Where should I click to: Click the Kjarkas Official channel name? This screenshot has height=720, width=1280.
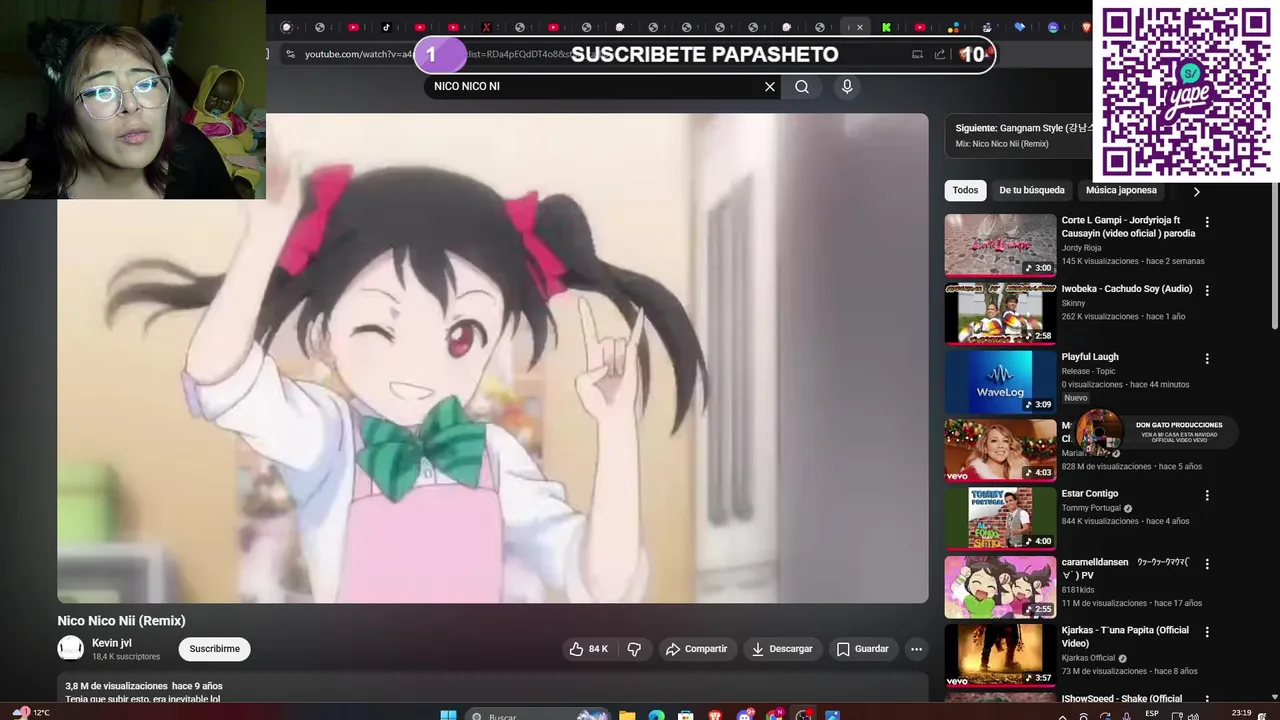pos(1088,658)
